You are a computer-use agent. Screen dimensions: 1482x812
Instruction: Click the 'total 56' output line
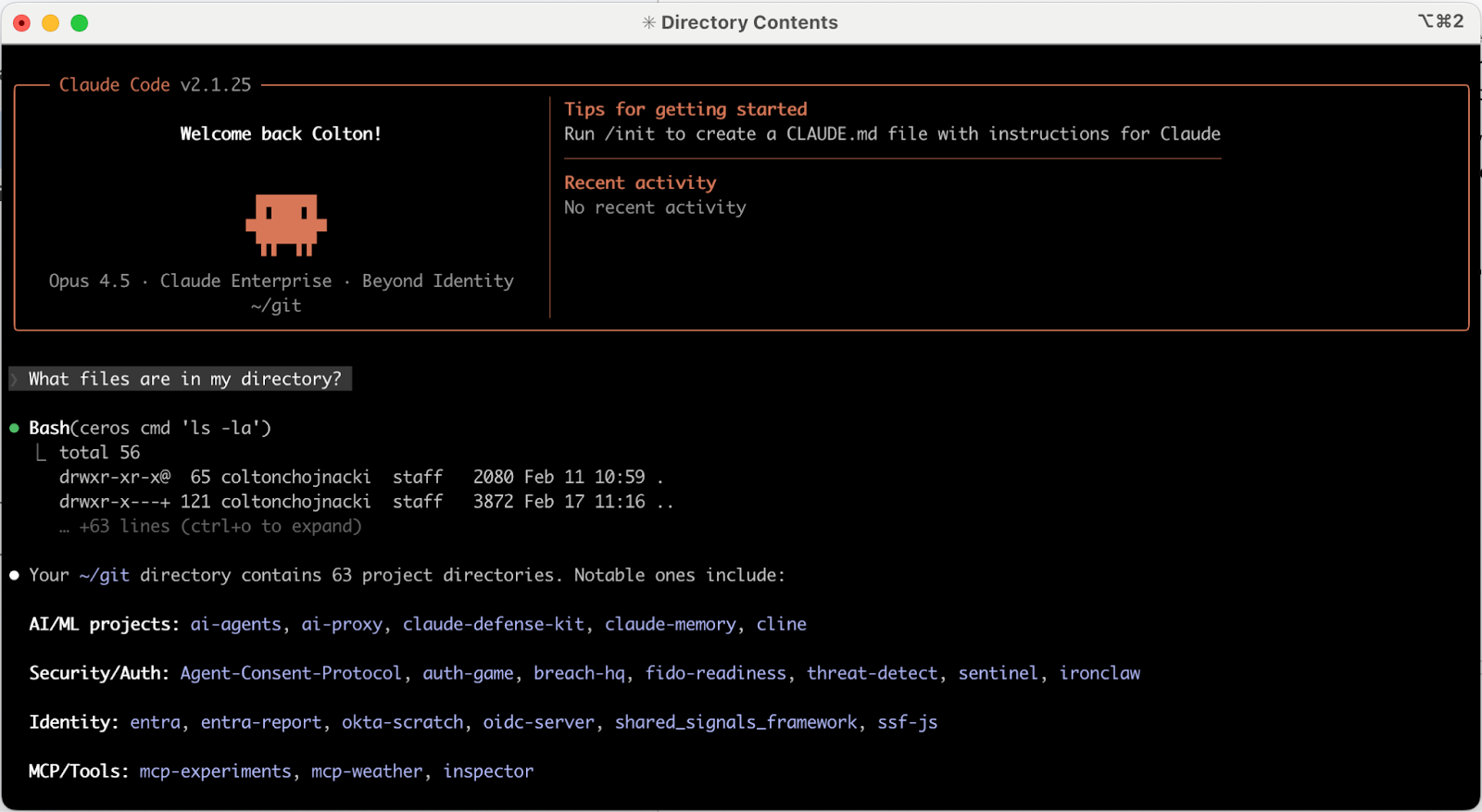pyautogui.click(x=99, y=453)
